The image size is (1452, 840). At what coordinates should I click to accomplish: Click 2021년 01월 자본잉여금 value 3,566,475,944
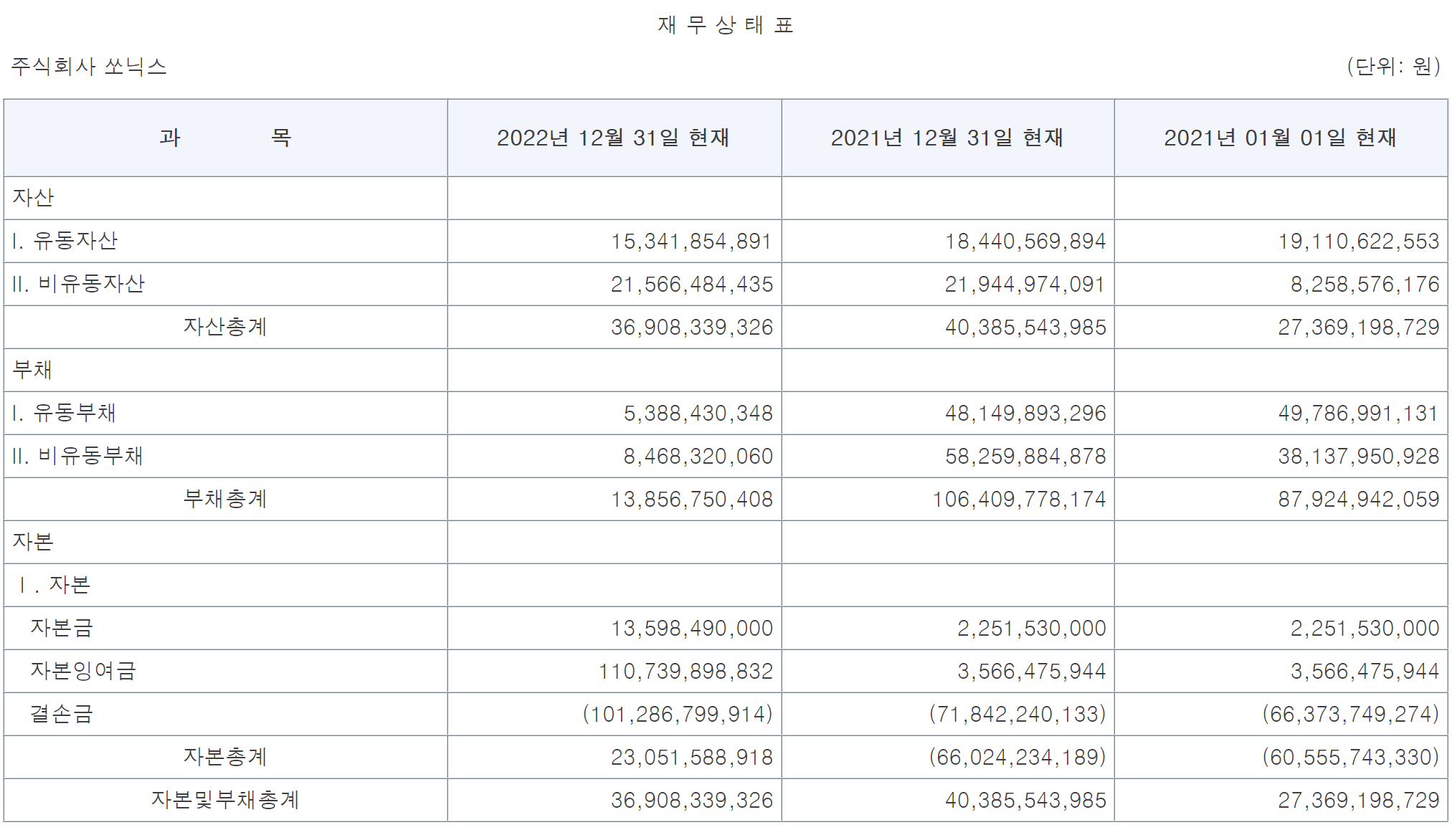point(1365,672)
